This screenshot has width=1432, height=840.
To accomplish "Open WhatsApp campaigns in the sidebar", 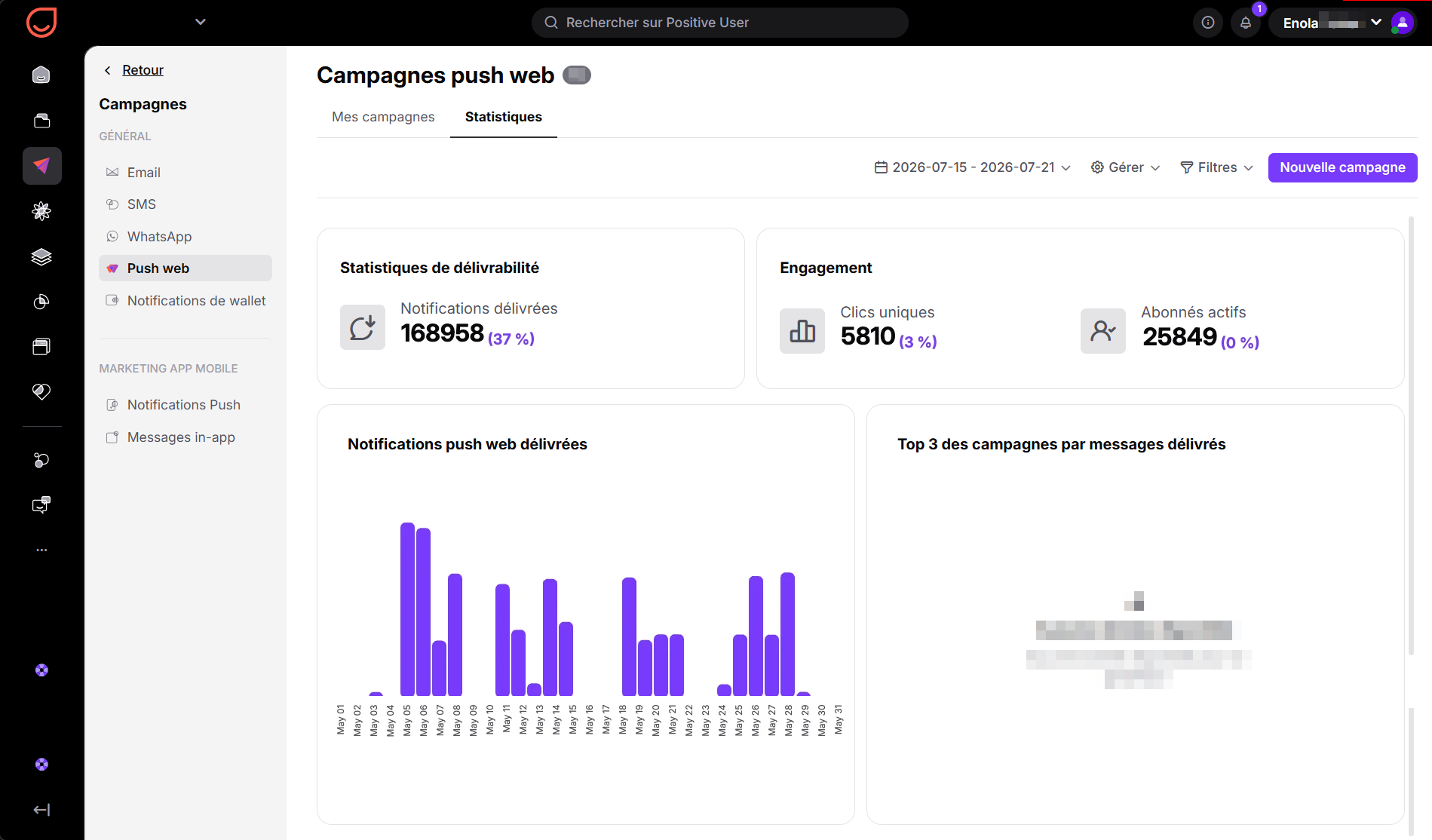I will [x=186, y=237].
